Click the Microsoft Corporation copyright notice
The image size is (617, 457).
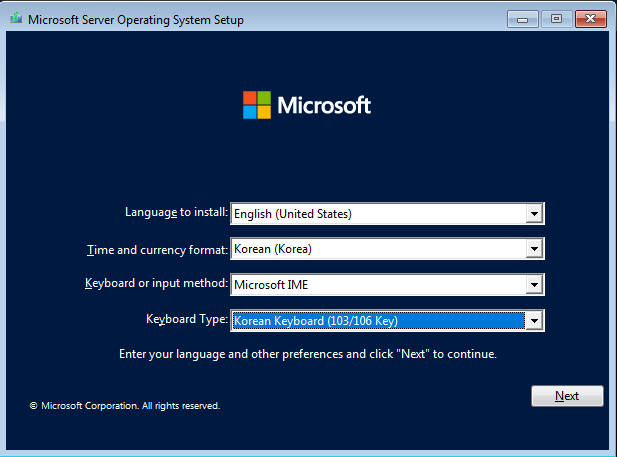(x=125, y=406)
